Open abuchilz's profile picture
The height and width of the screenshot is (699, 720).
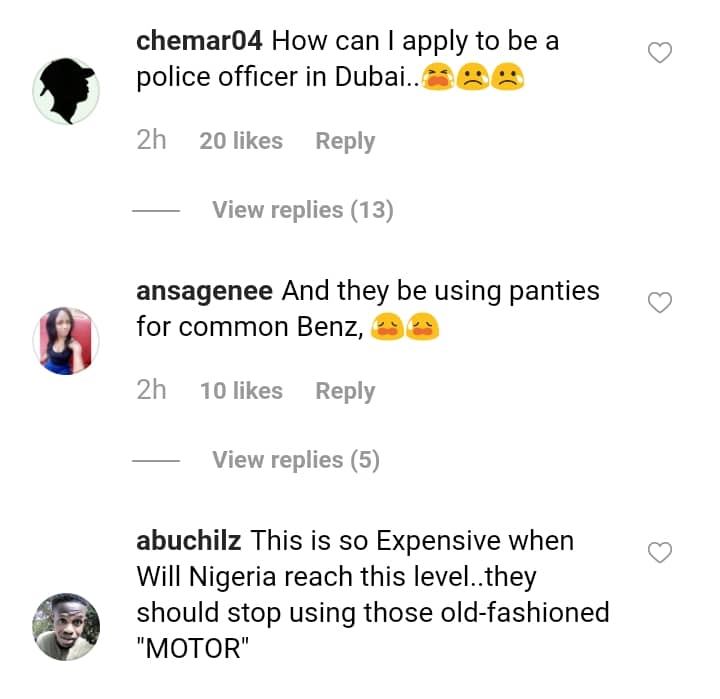(67, 626)
